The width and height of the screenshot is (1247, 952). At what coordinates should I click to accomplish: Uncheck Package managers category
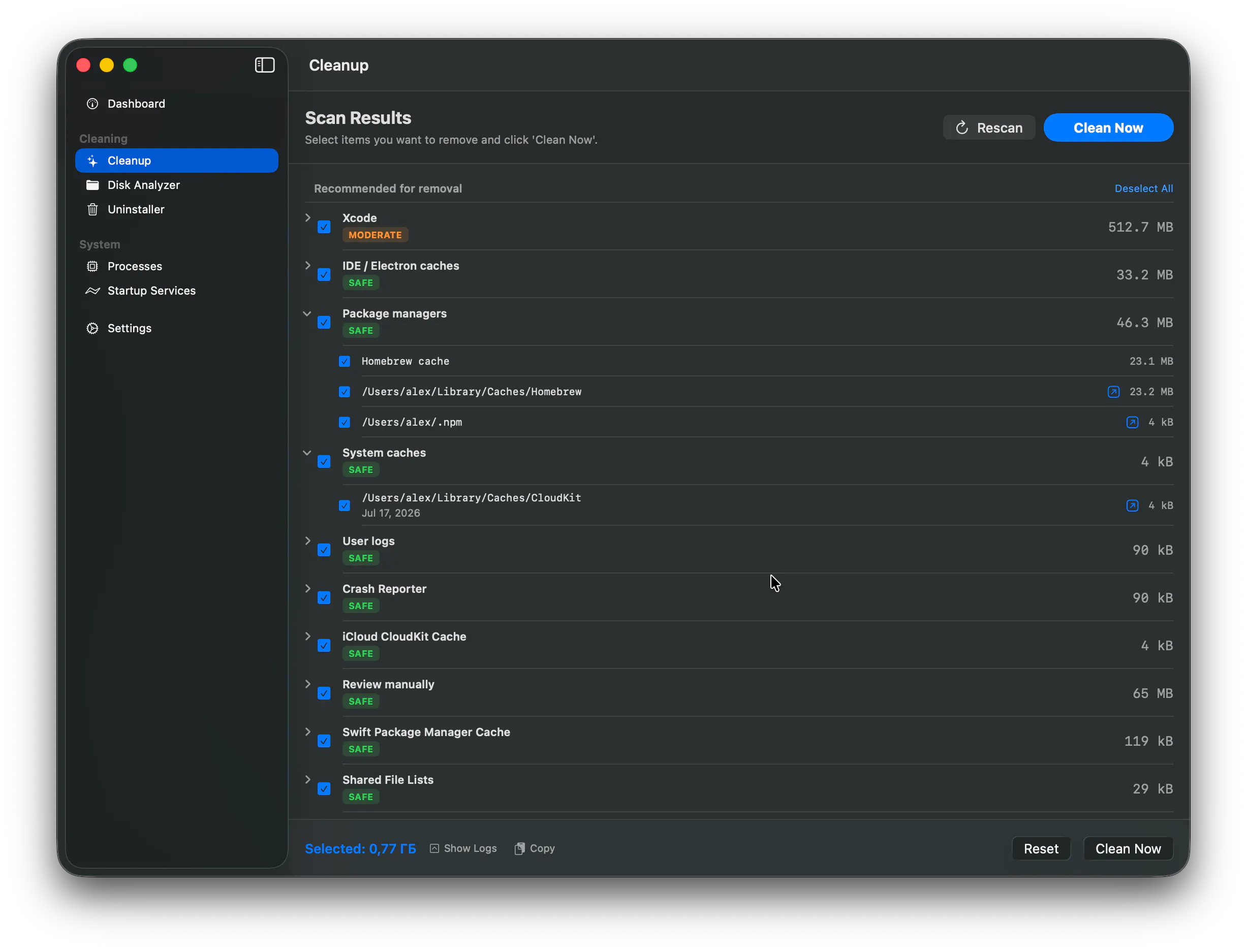(x=324, y=323)
